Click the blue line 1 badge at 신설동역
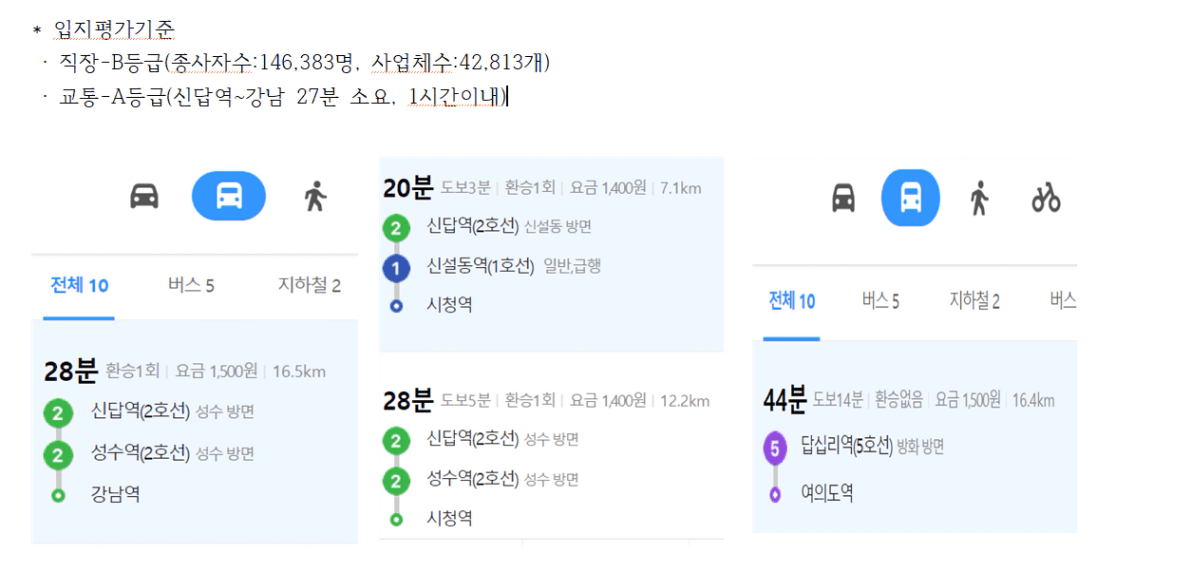Viewport: 1191px width, 573px height. click(396, 267)
